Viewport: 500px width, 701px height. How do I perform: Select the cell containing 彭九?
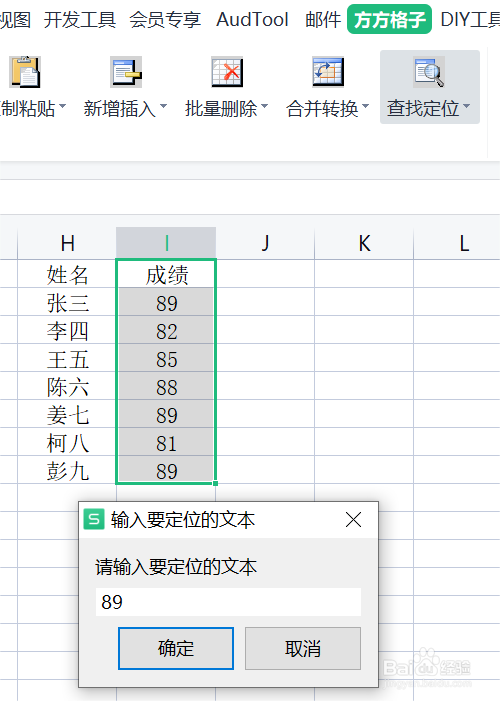coord(67,470)
